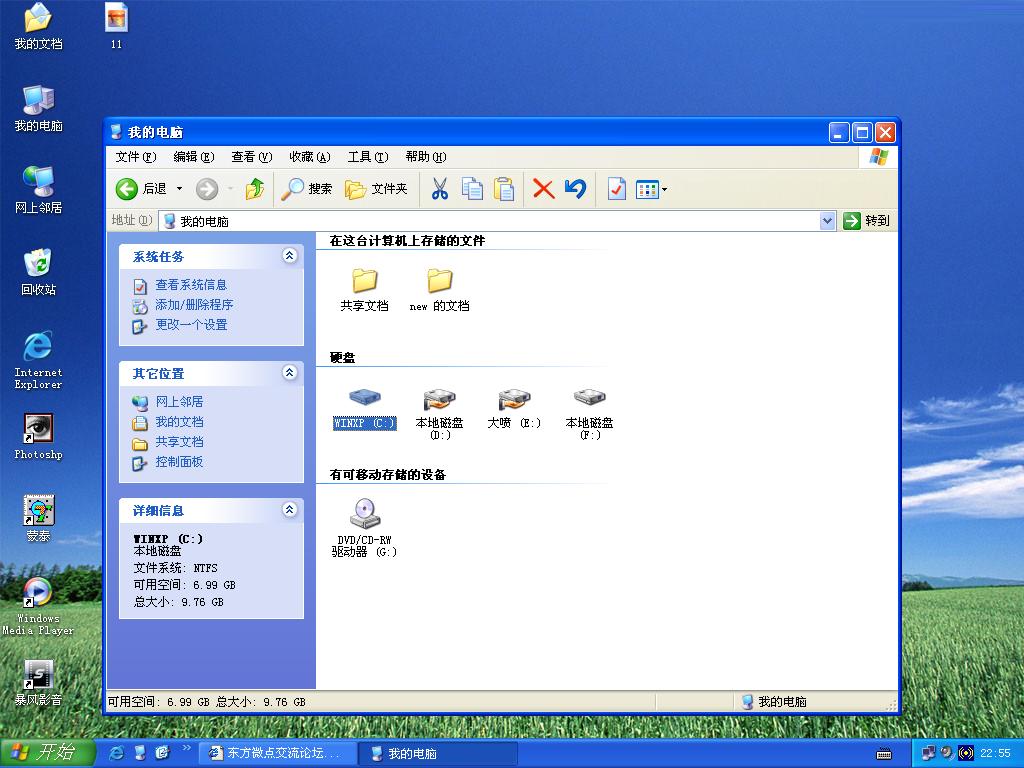The image size is (1024, 768).
Task: Select the WINXP (C:) drive icon
Action: pos(364,408)
